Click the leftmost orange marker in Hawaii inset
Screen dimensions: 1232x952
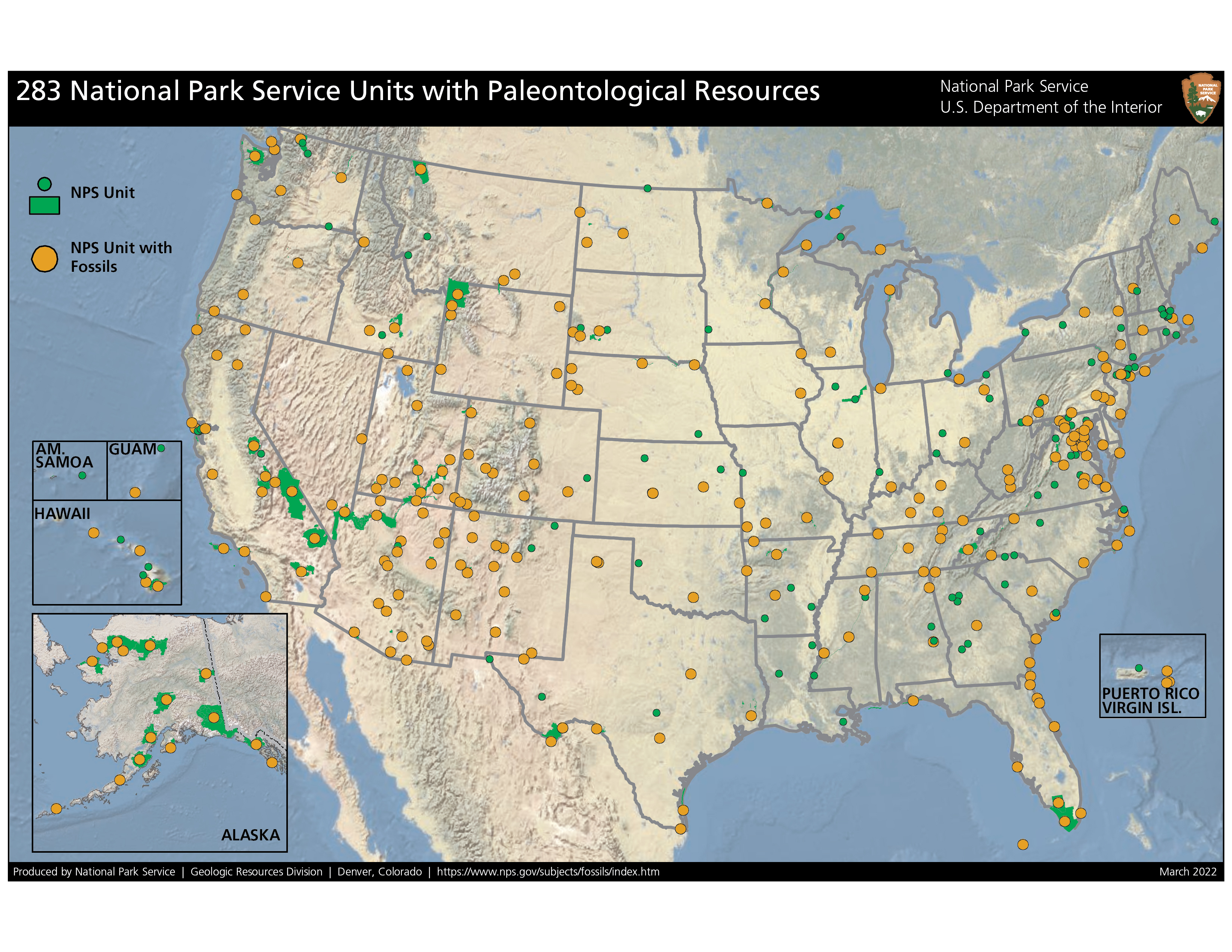pos(94,532)
